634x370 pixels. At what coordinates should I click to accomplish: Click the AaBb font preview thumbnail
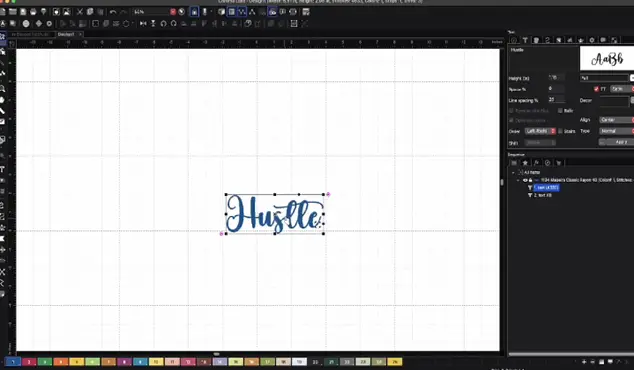point(607,59)
